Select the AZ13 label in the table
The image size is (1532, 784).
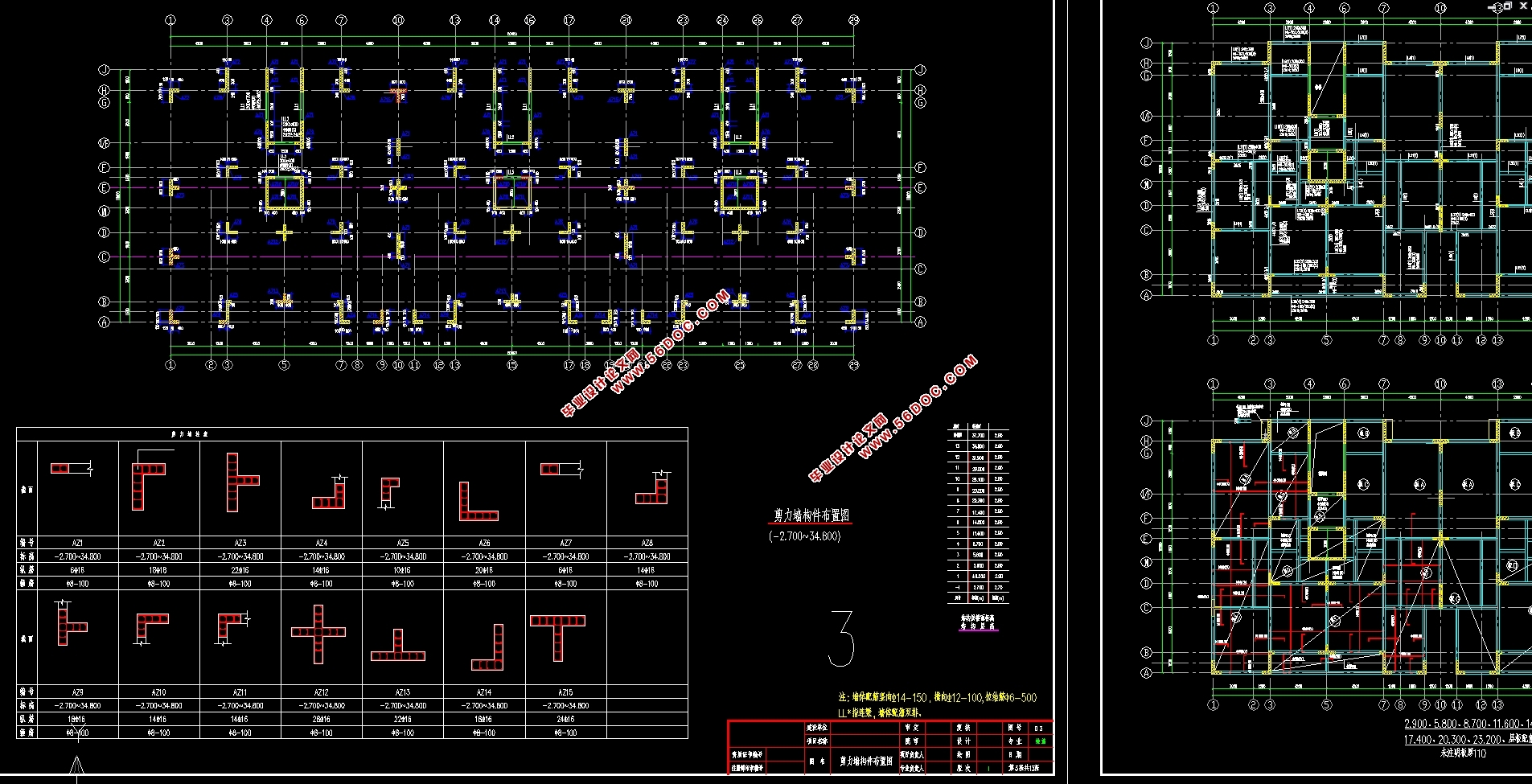[403, 692]
